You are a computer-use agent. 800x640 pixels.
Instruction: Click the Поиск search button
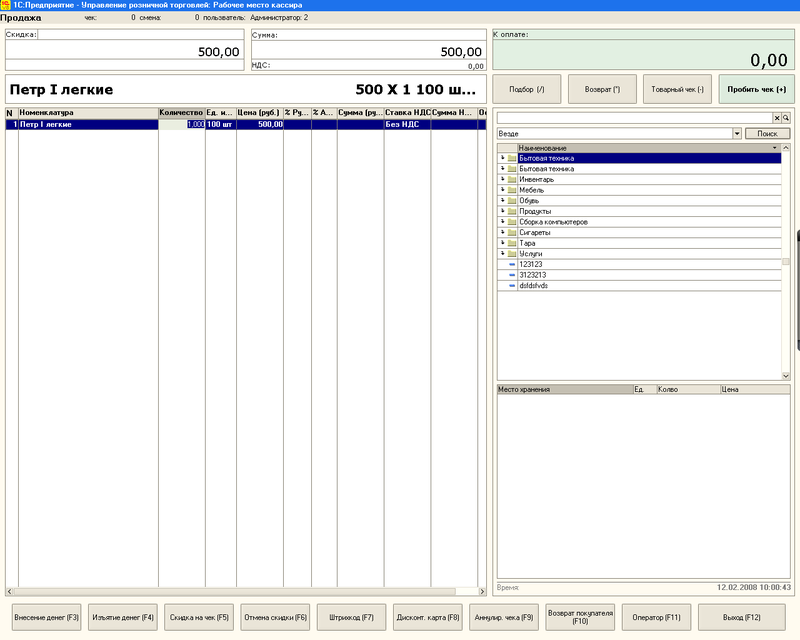(x=767, y=134)
